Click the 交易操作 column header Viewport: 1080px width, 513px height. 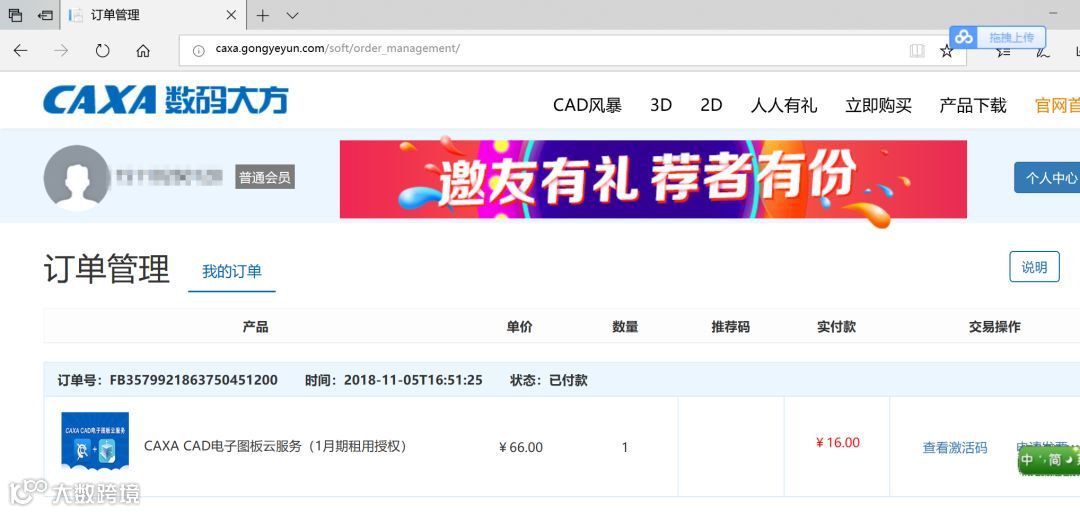(x=995, y=327)
